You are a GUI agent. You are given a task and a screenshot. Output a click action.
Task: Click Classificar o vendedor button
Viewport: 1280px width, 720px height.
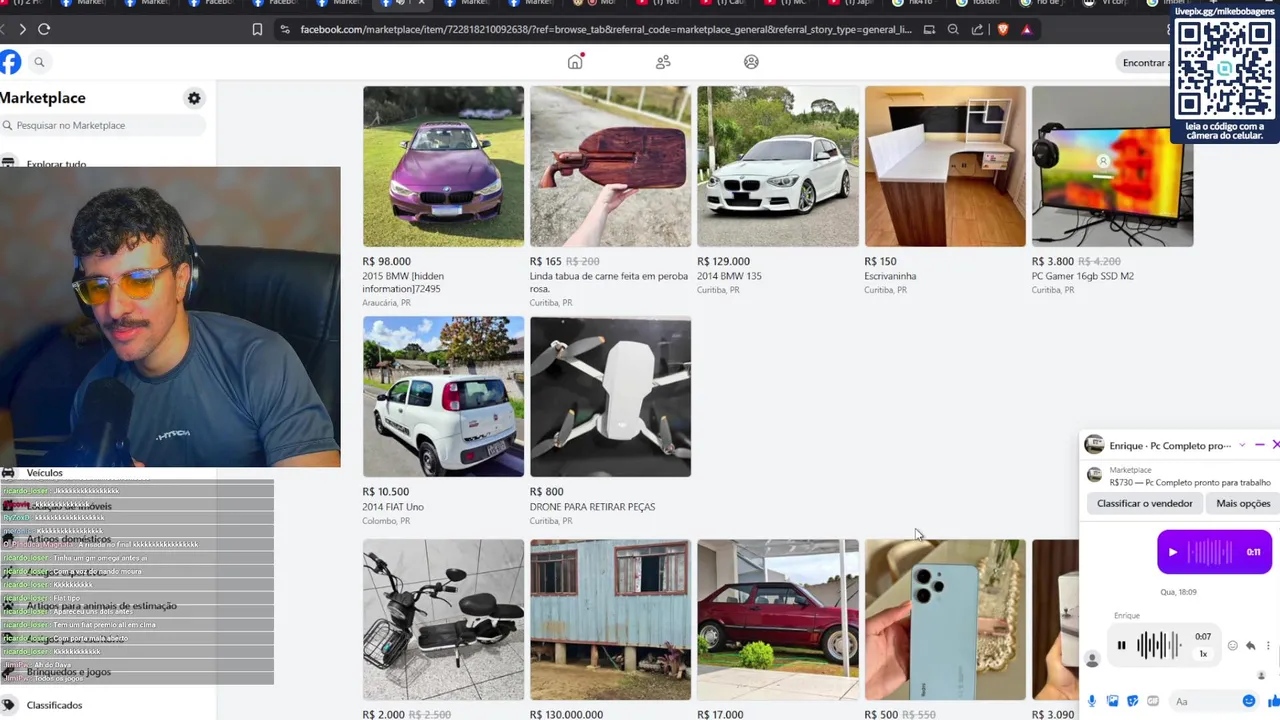click(1144, 503)
